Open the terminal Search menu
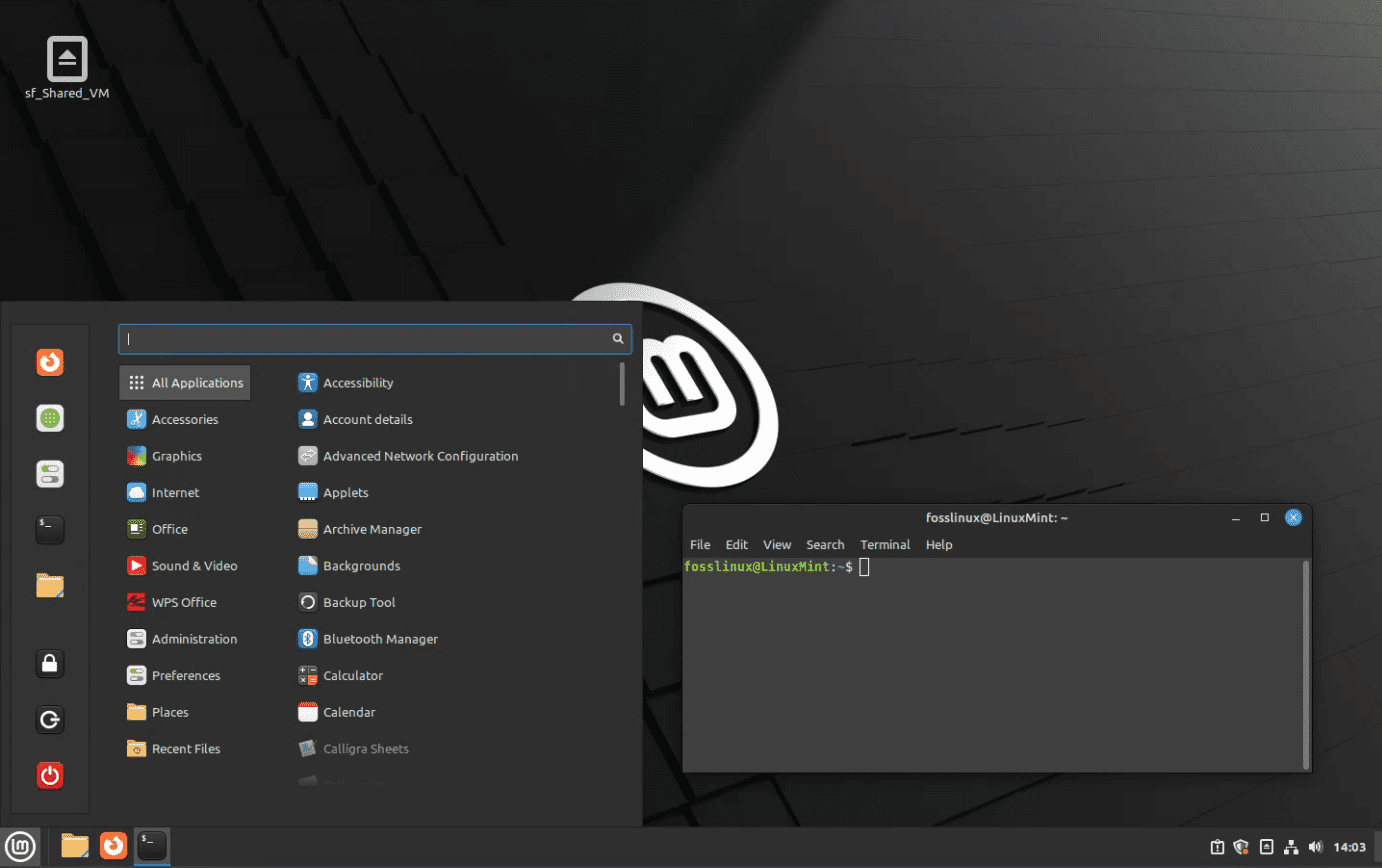The image size is (1382, 868). (825, 545)
